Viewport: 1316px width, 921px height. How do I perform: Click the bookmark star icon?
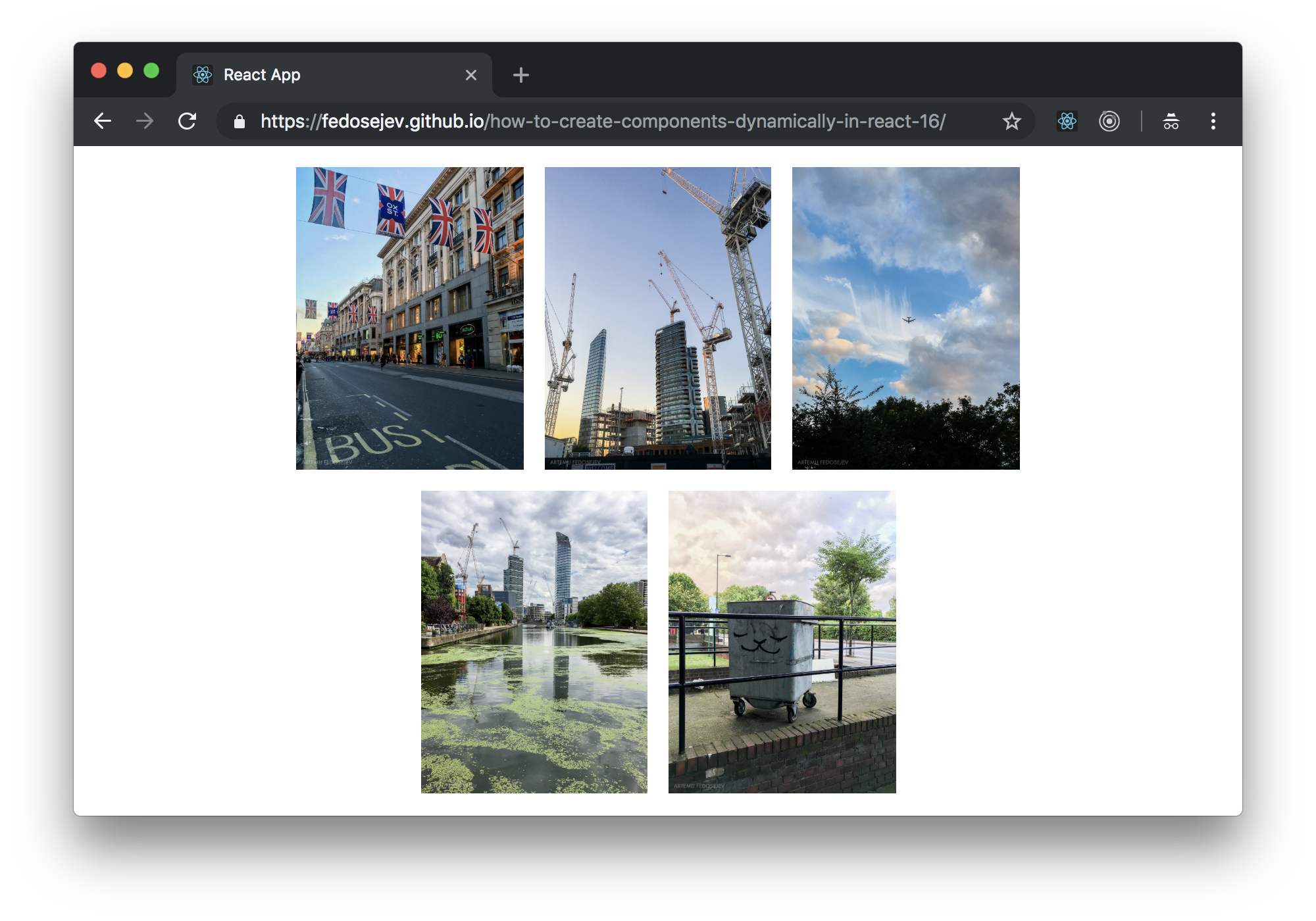(x=1012, y=122)
